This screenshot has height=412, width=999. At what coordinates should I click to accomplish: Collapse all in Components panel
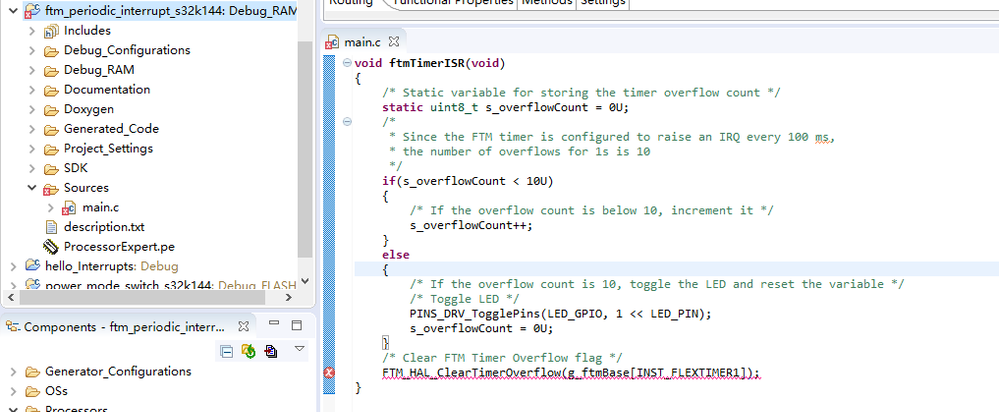tap(226, 351)
